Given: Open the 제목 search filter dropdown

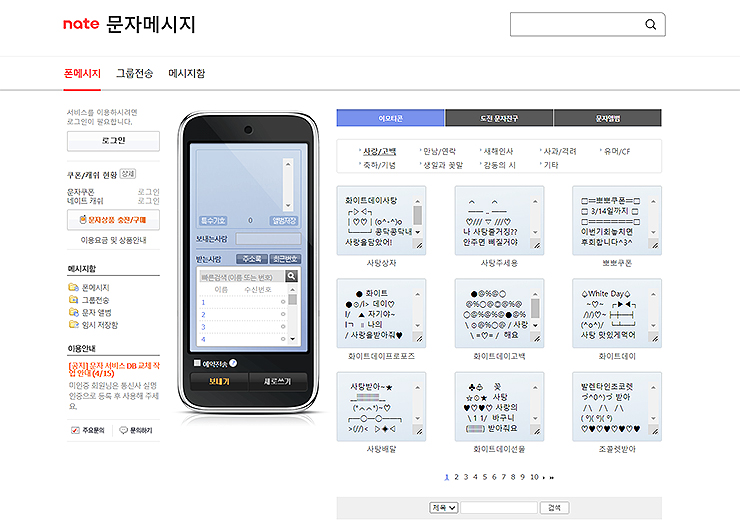Looking at the screenshot, I should (443, 508).
